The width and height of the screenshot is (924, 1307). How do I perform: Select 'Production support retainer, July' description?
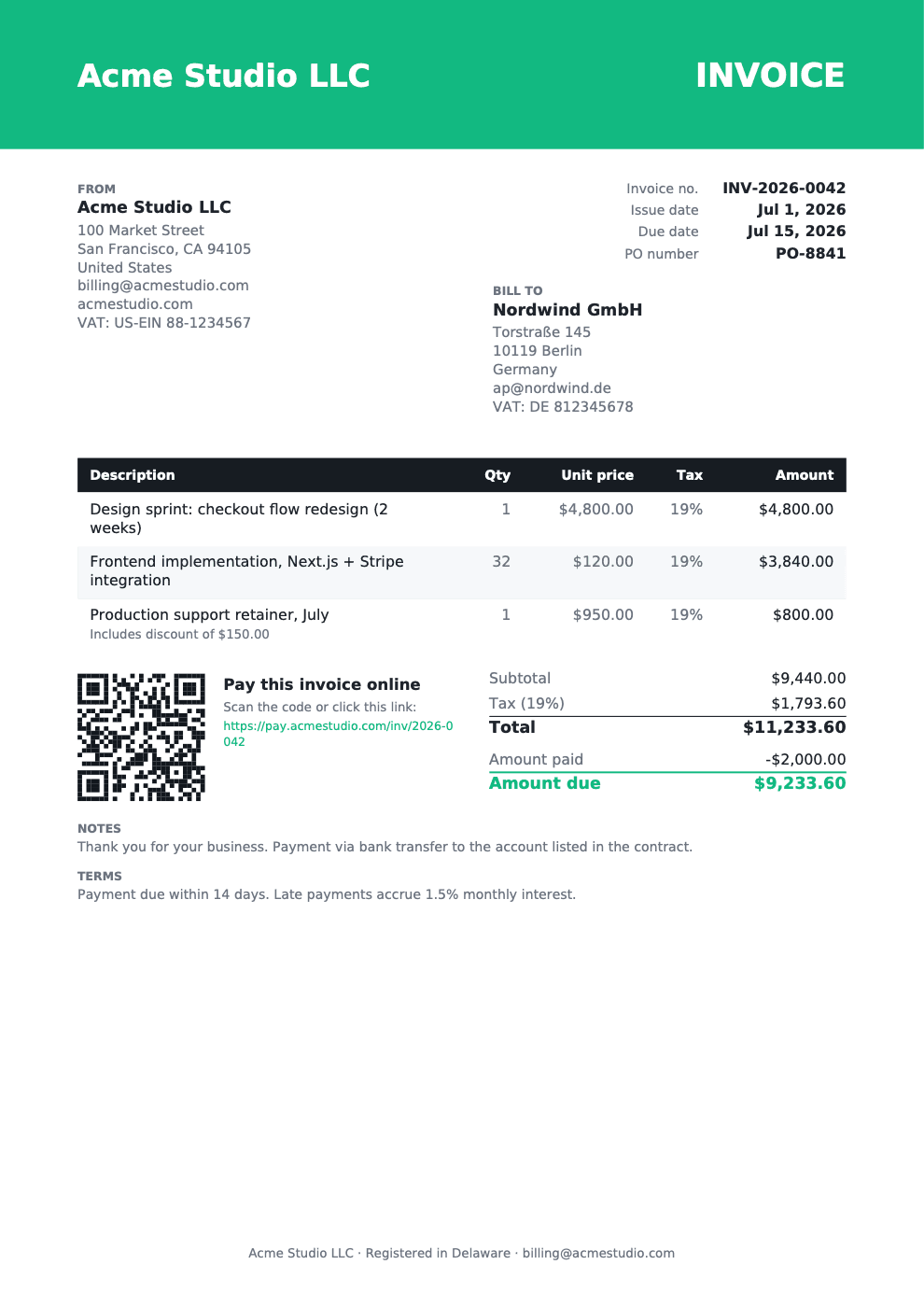coord(209,615)
